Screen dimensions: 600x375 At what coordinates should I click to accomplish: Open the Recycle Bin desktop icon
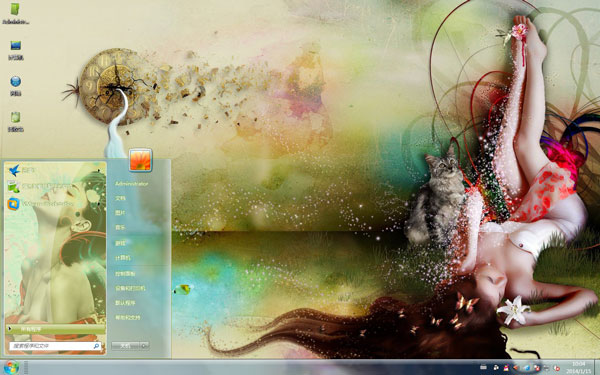coord(15,122)
